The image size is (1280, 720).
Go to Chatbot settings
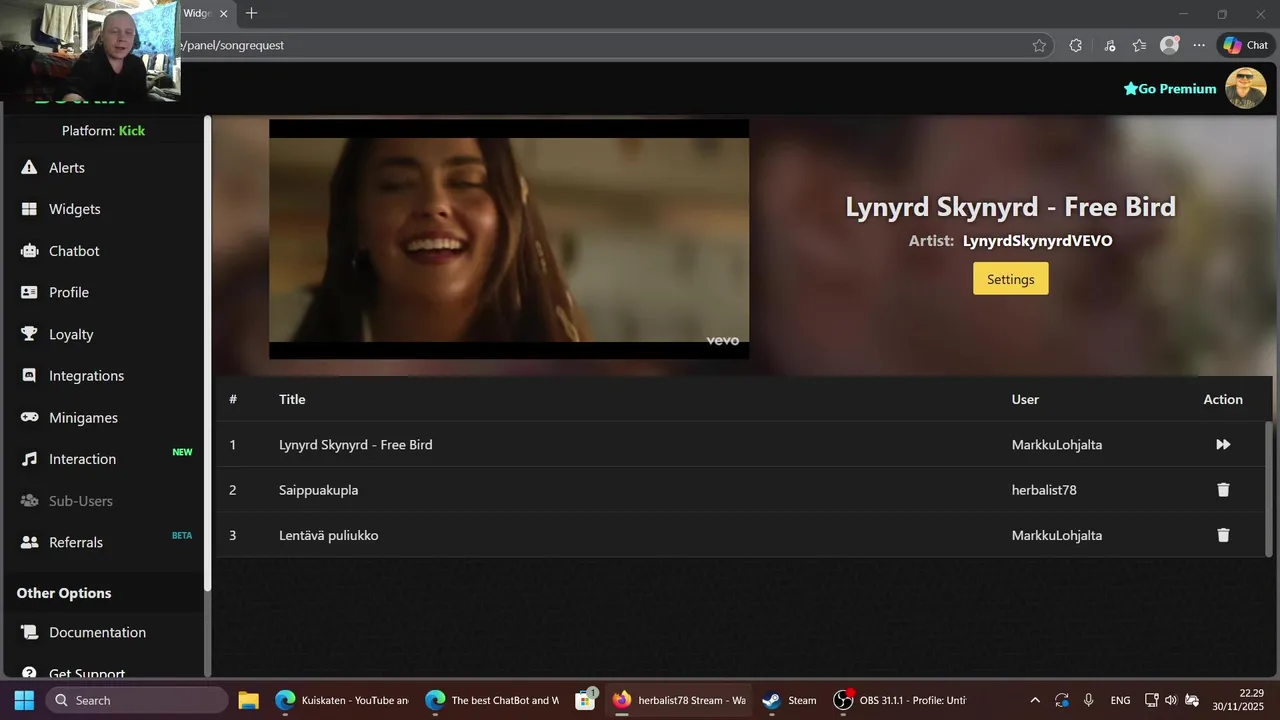click(74, 251)
